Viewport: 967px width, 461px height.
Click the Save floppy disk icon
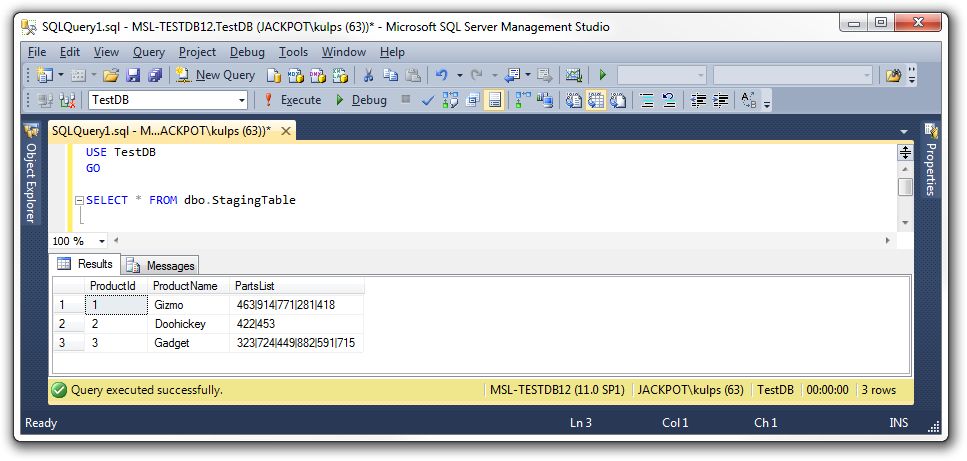point(133,75)
